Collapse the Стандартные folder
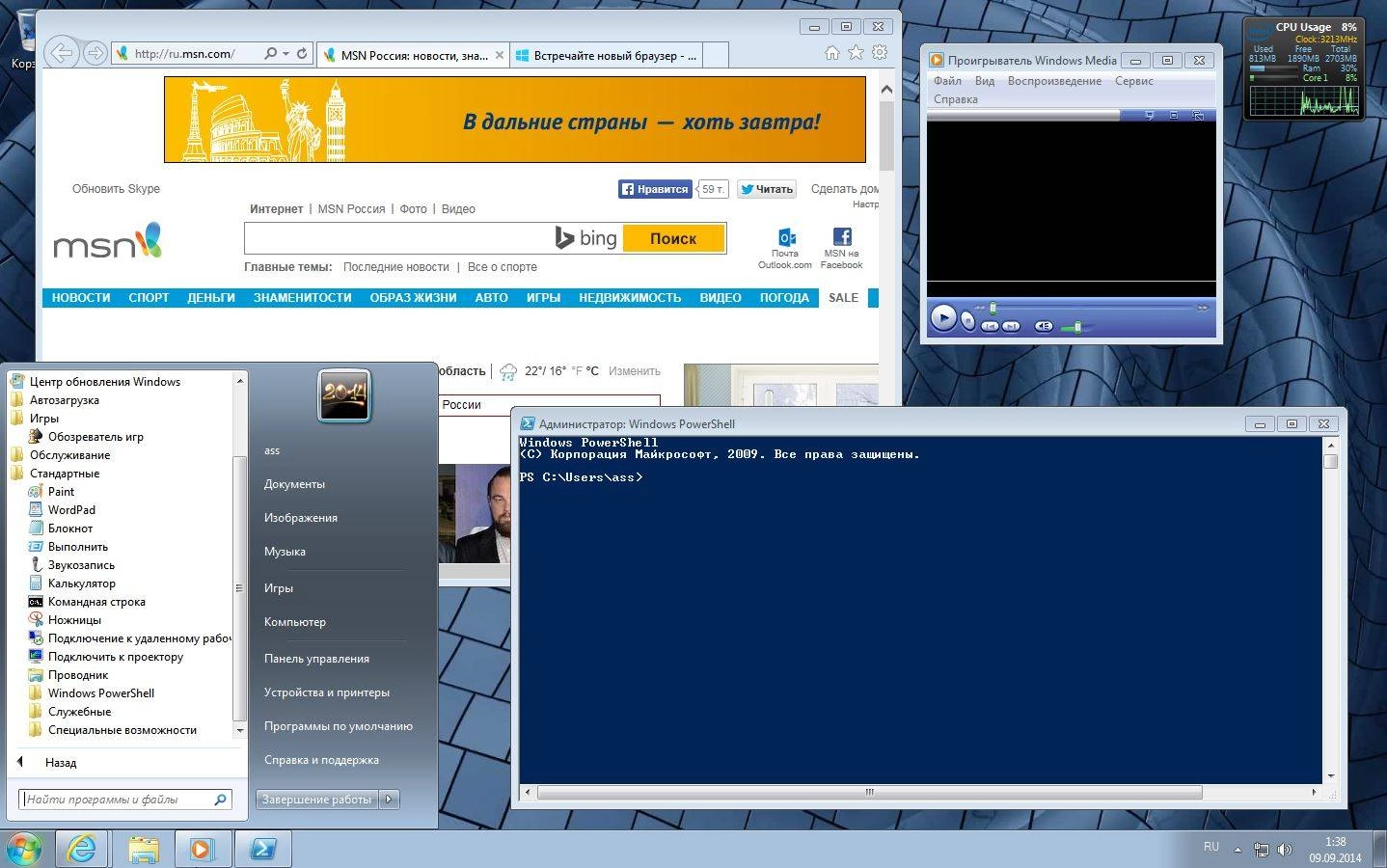 point(64,474)
